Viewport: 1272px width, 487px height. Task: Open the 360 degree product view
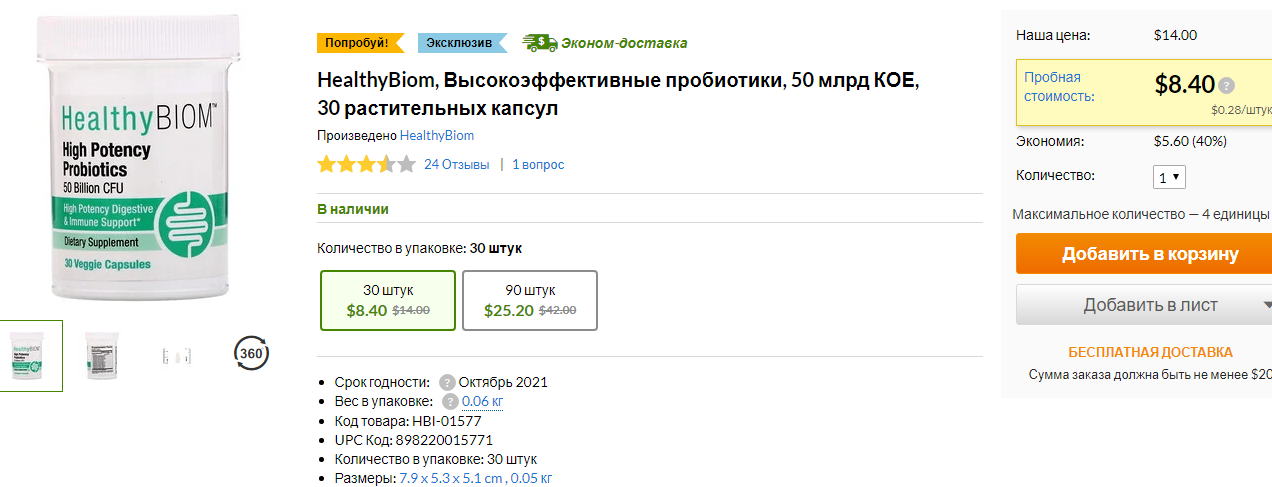251,353
